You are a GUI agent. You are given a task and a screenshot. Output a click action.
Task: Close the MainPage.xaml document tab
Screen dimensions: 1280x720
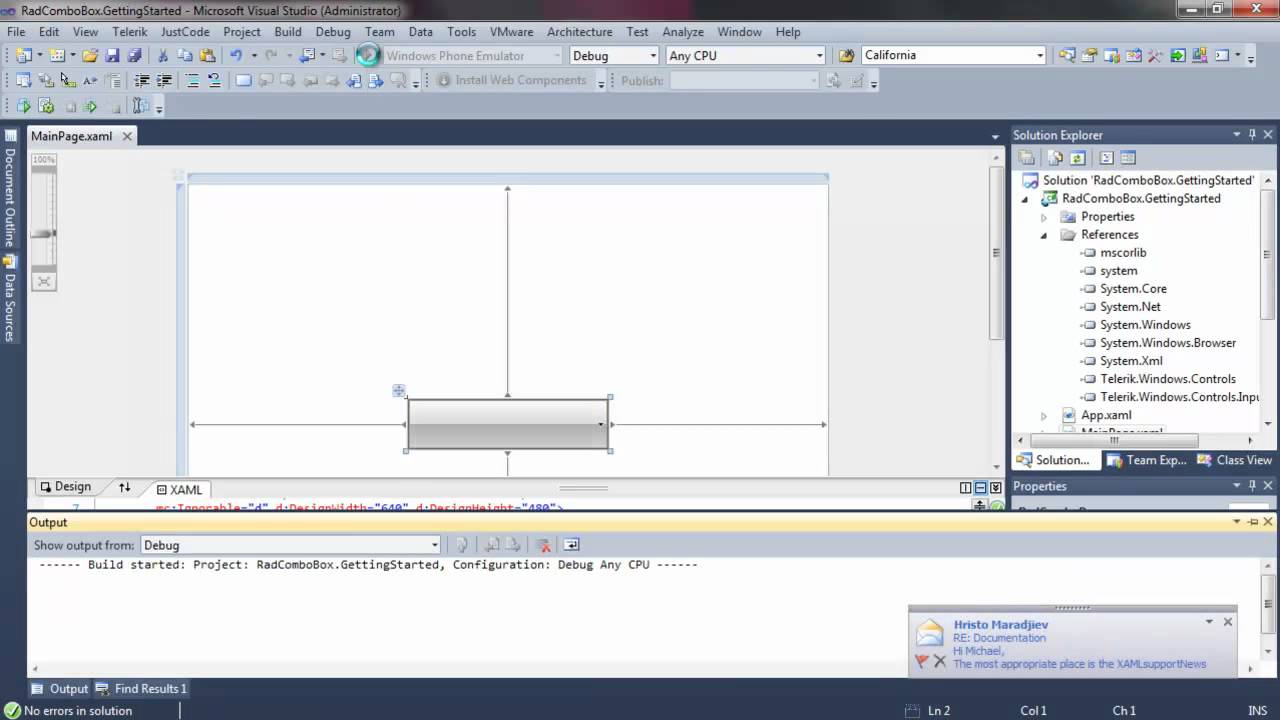tap(127, 136)
